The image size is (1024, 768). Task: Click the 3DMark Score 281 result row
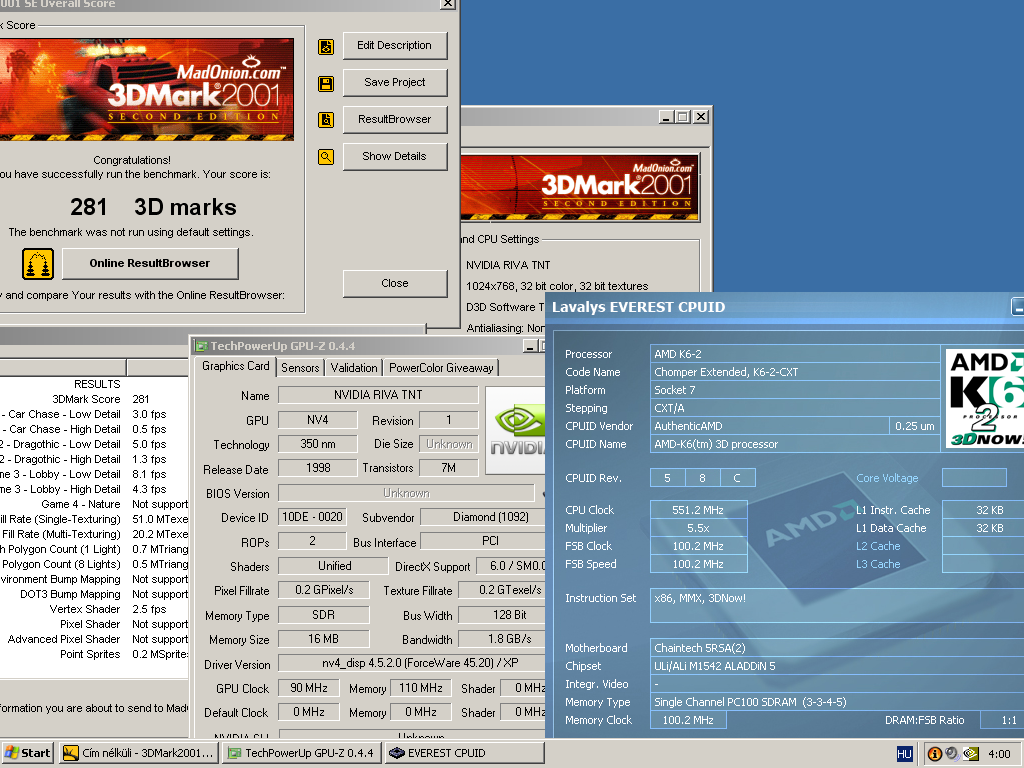94,399
